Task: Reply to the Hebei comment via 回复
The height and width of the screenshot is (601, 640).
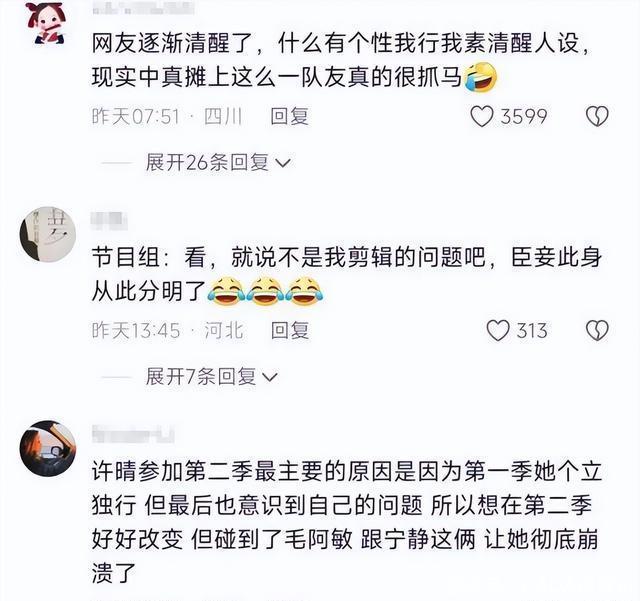Action: click(289, 330)
